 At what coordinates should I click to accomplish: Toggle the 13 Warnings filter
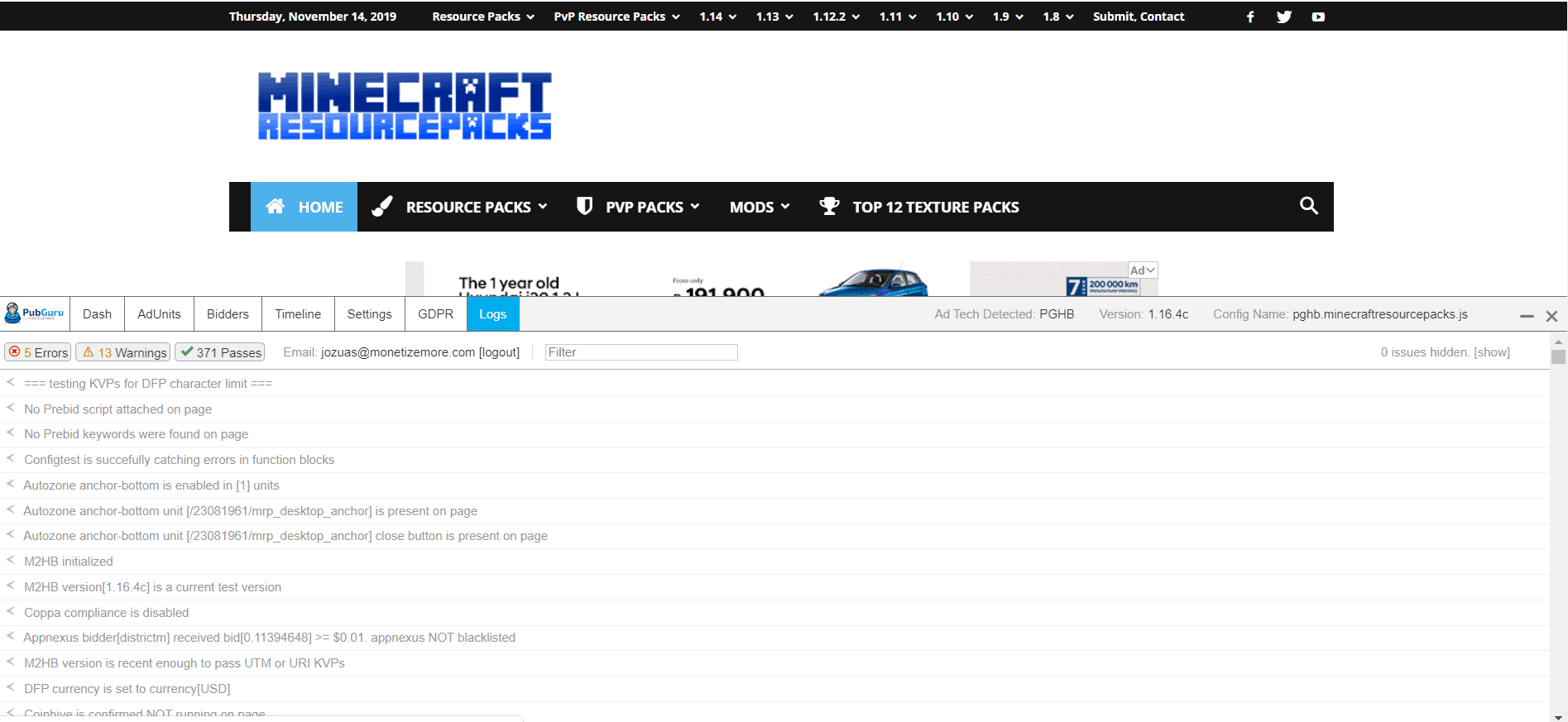tap(123, 352)
